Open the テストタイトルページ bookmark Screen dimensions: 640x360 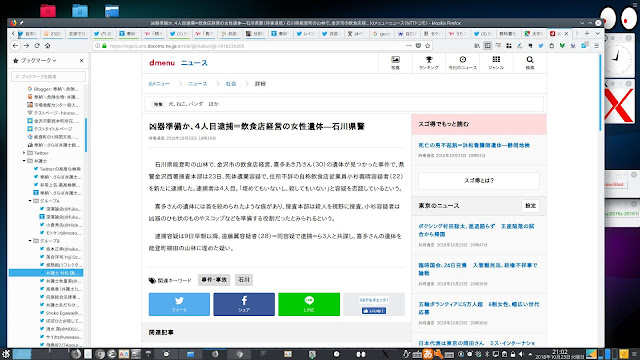click(x=53, y=129)
